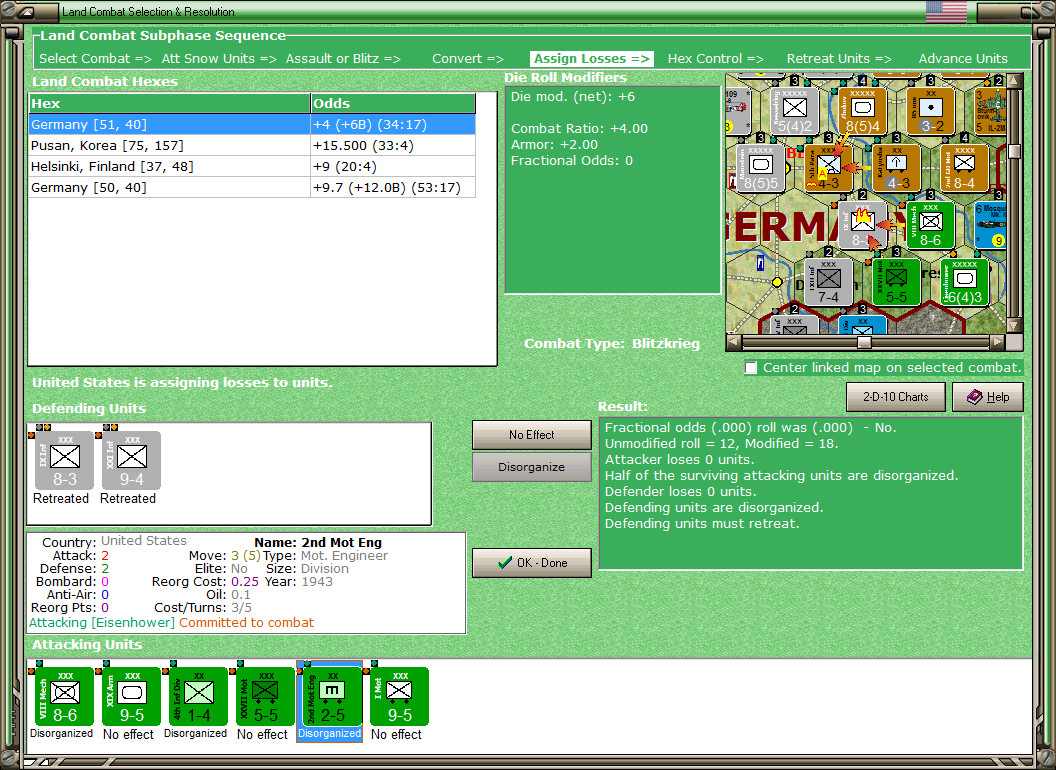This screenshot has width=1056, height=770.
Task: Go to Assign Losses subphase
Action: (x=591, y=59)
